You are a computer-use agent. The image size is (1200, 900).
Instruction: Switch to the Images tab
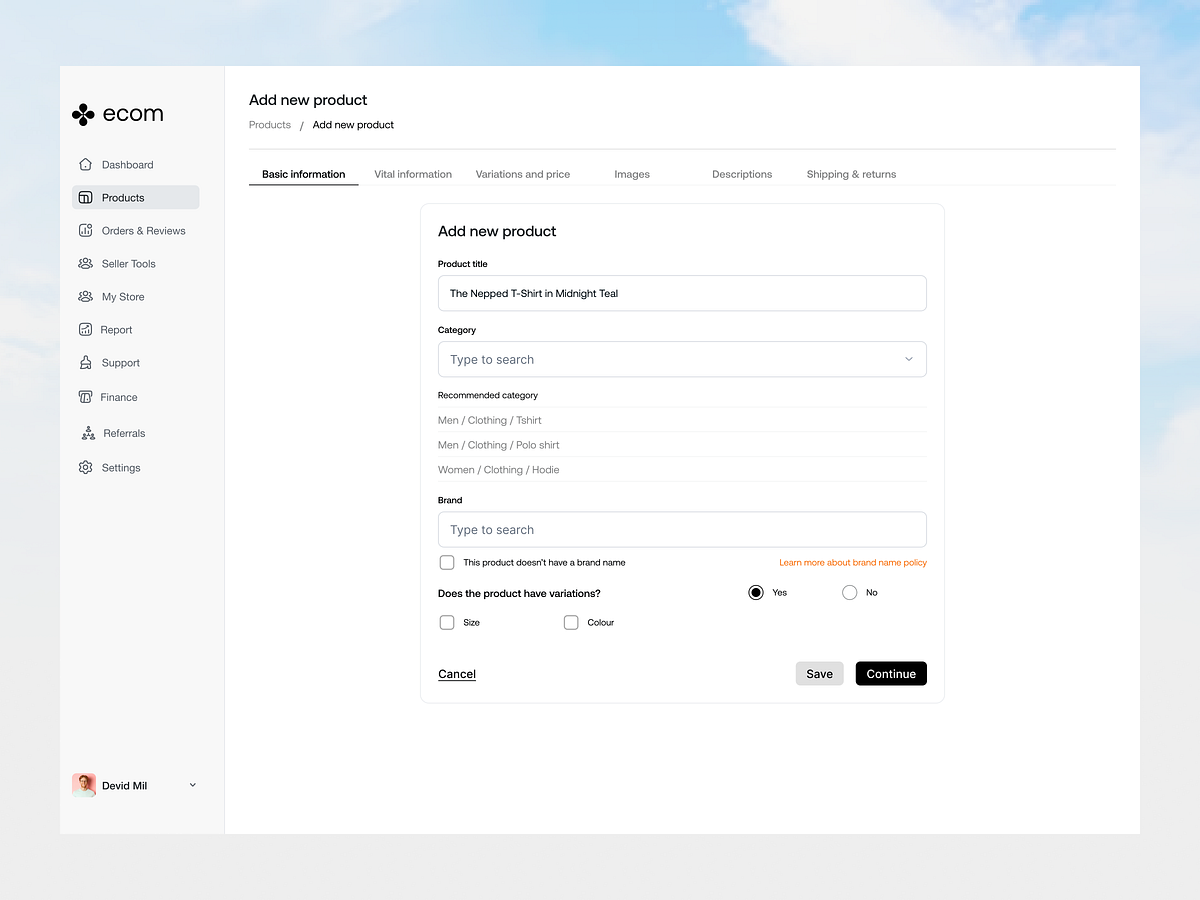click(x=632, y=174)
